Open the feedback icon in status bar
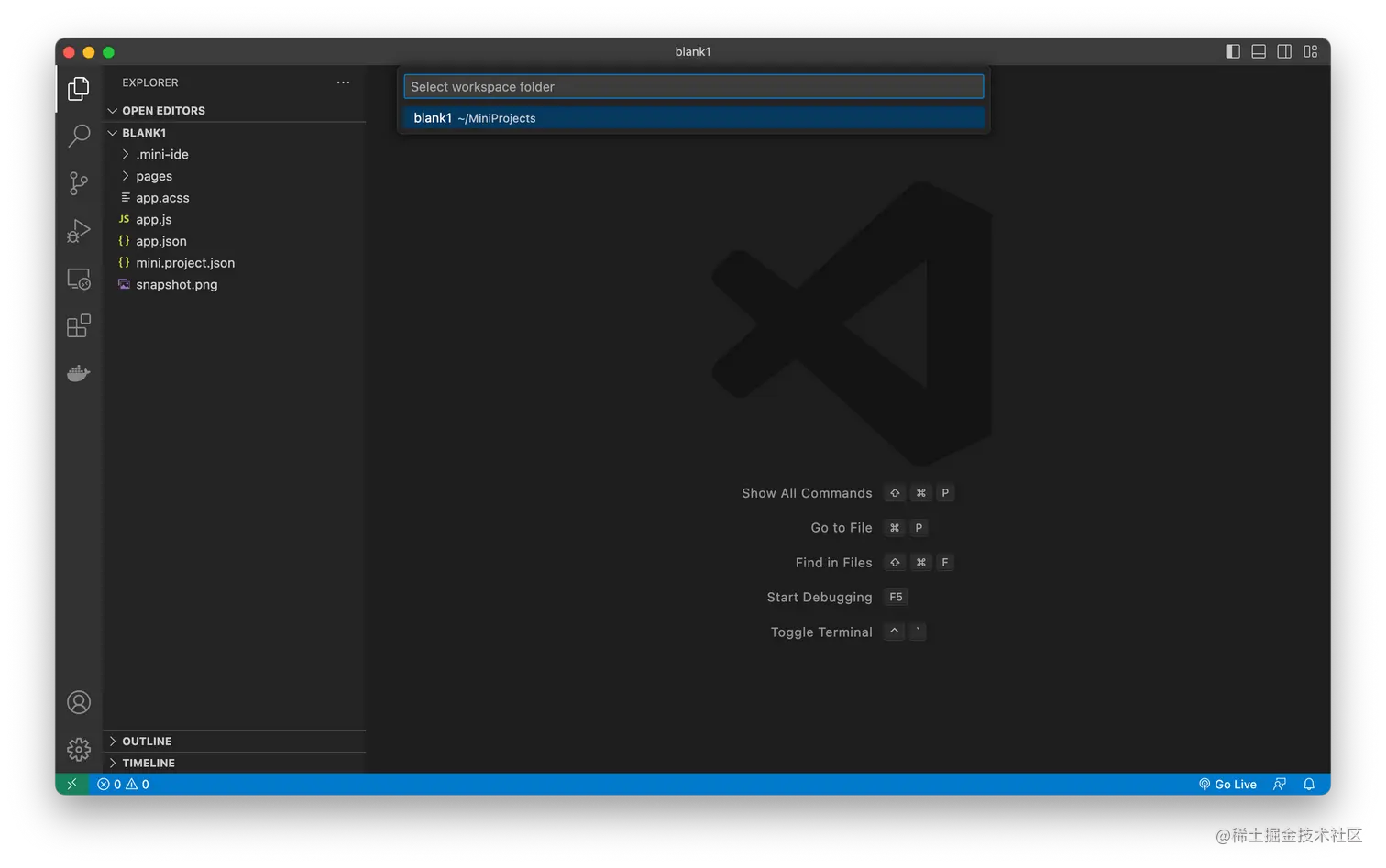The width and height of the screenshot is (1386, 868). pos(1280,785)
